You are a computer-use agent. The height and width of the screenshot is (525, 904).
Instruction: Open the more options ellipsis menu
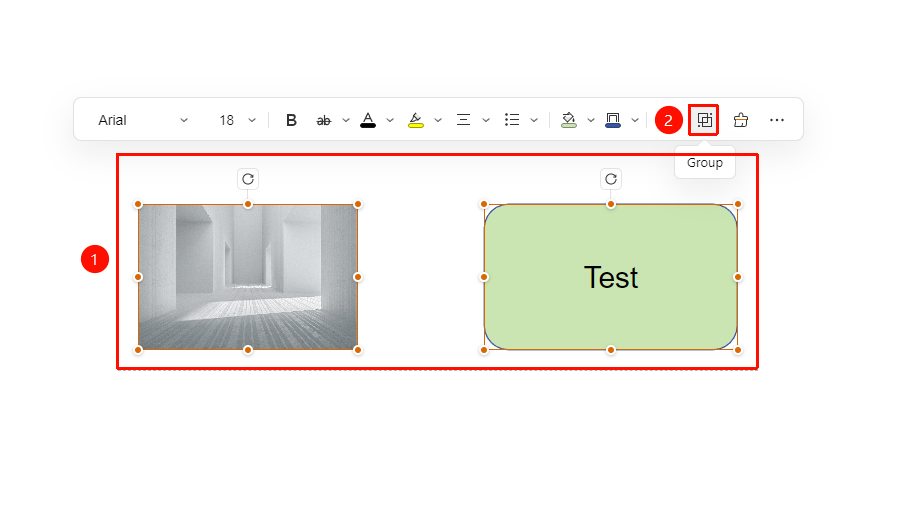click(777, 120)
